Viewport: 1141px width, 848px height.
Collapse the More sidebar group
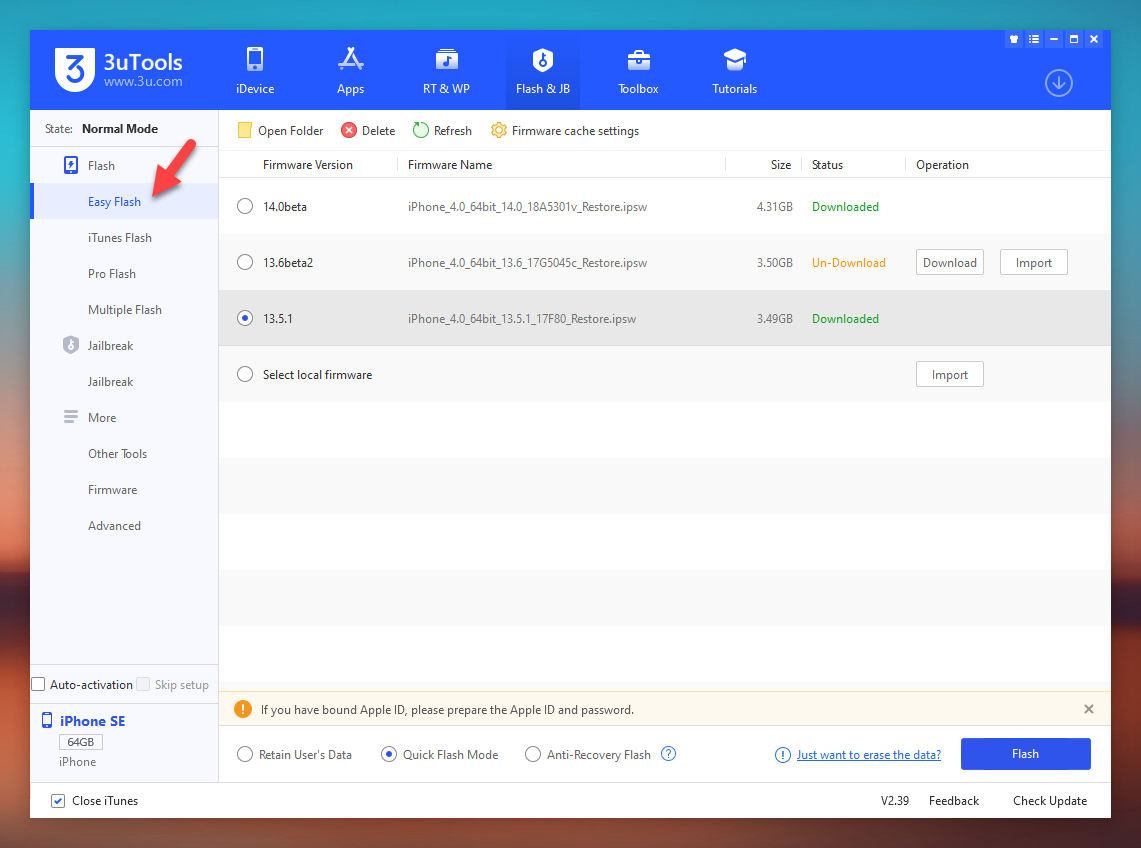coord(101,418)
